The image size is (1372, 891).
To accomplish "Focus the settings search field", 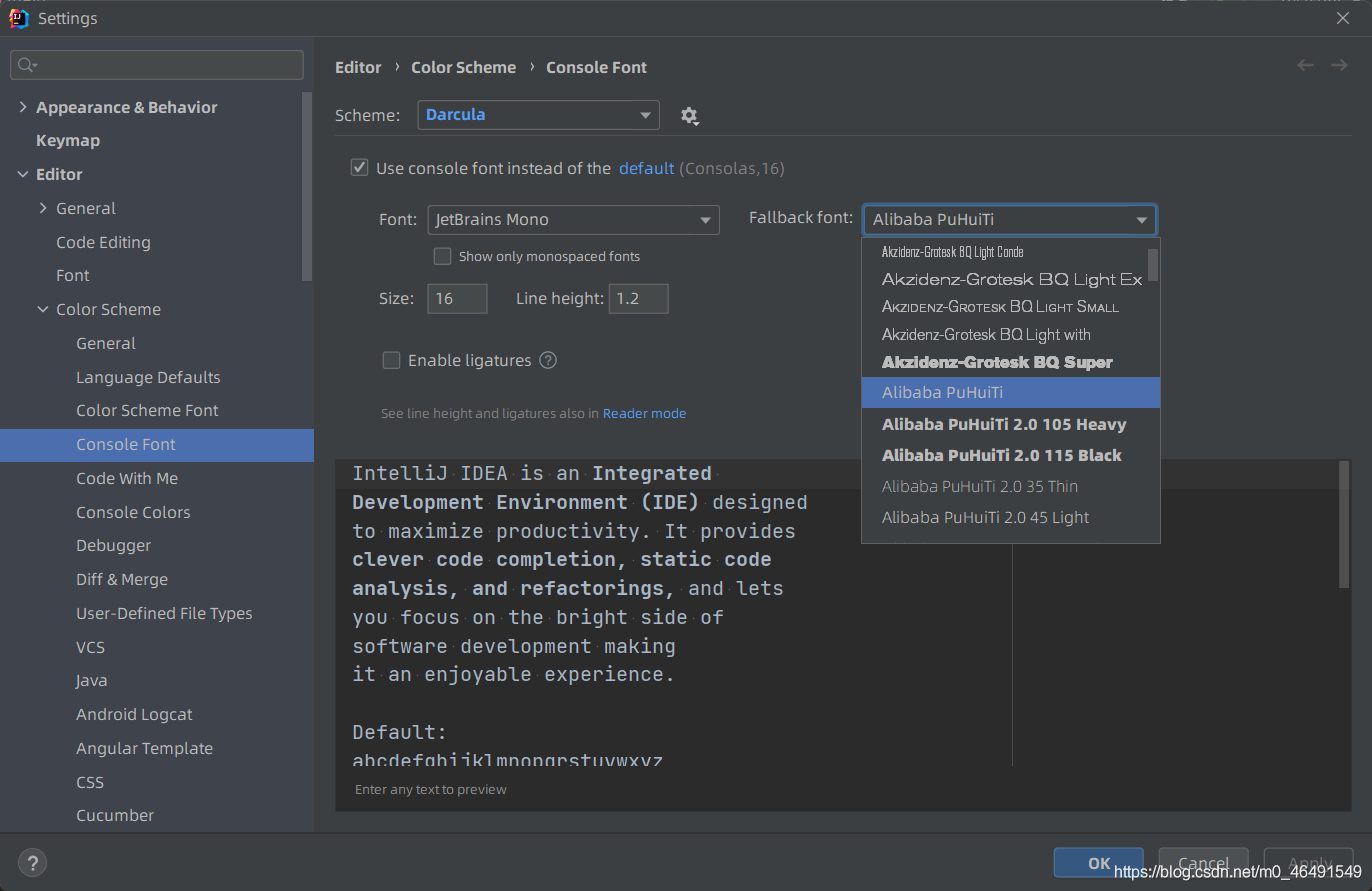I will coord(157,65).
